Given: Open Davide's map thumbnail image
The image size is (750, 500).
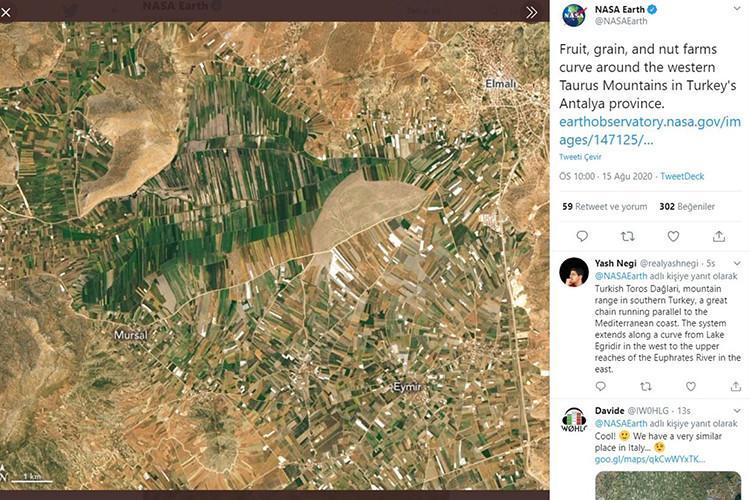Looking at the screenshot, I should 668,486.
